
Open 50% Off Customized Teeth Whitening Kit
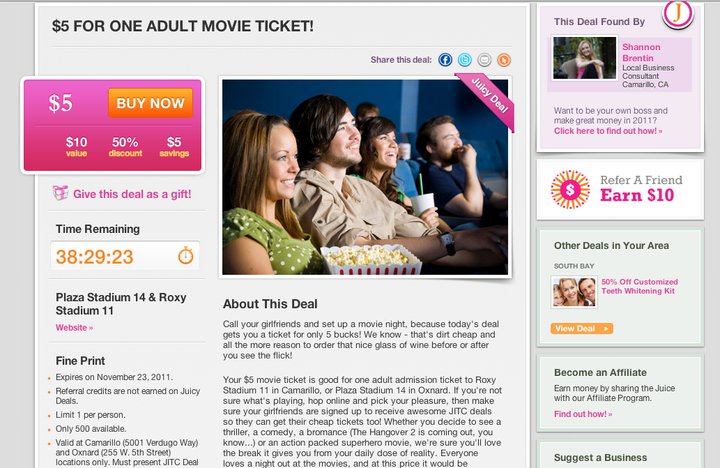pyautogui.click(x=639, y=286)
